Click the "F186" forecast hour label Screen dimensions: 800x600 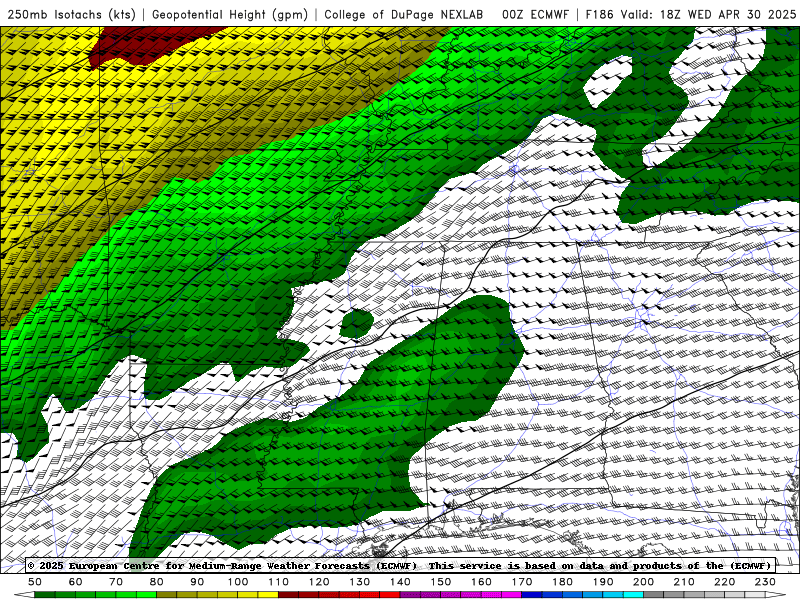(x=599, y=14)
